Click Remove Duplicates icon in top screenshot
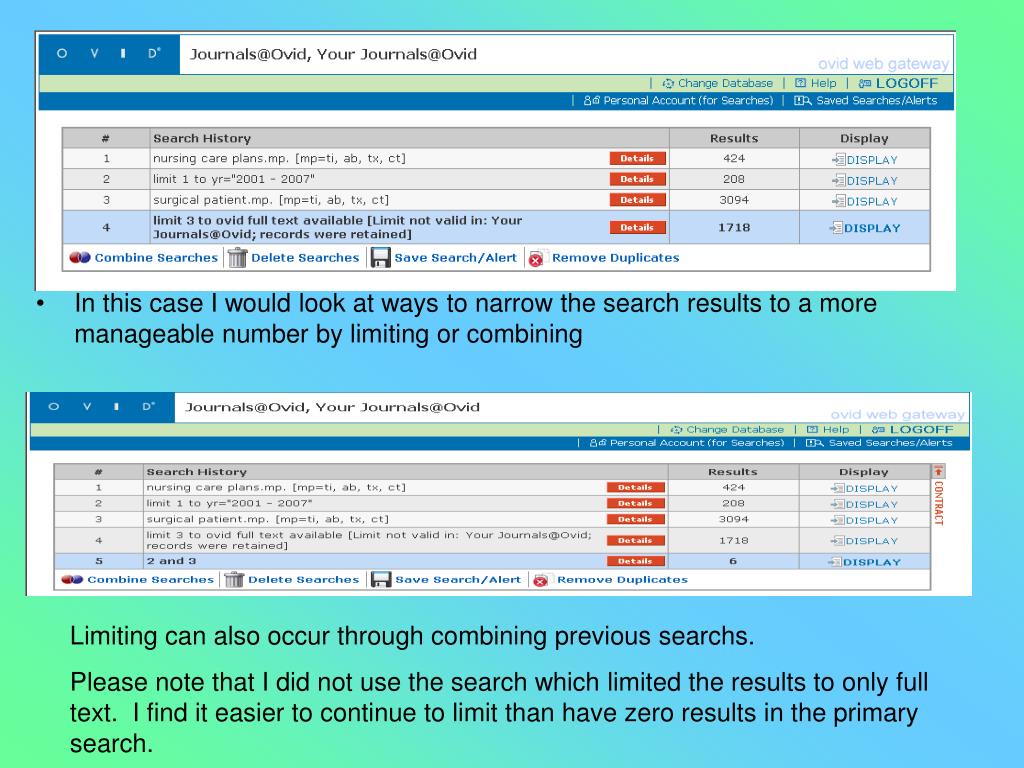The width and height of the screenshot is (1024, 768). (x=537, y=259)
